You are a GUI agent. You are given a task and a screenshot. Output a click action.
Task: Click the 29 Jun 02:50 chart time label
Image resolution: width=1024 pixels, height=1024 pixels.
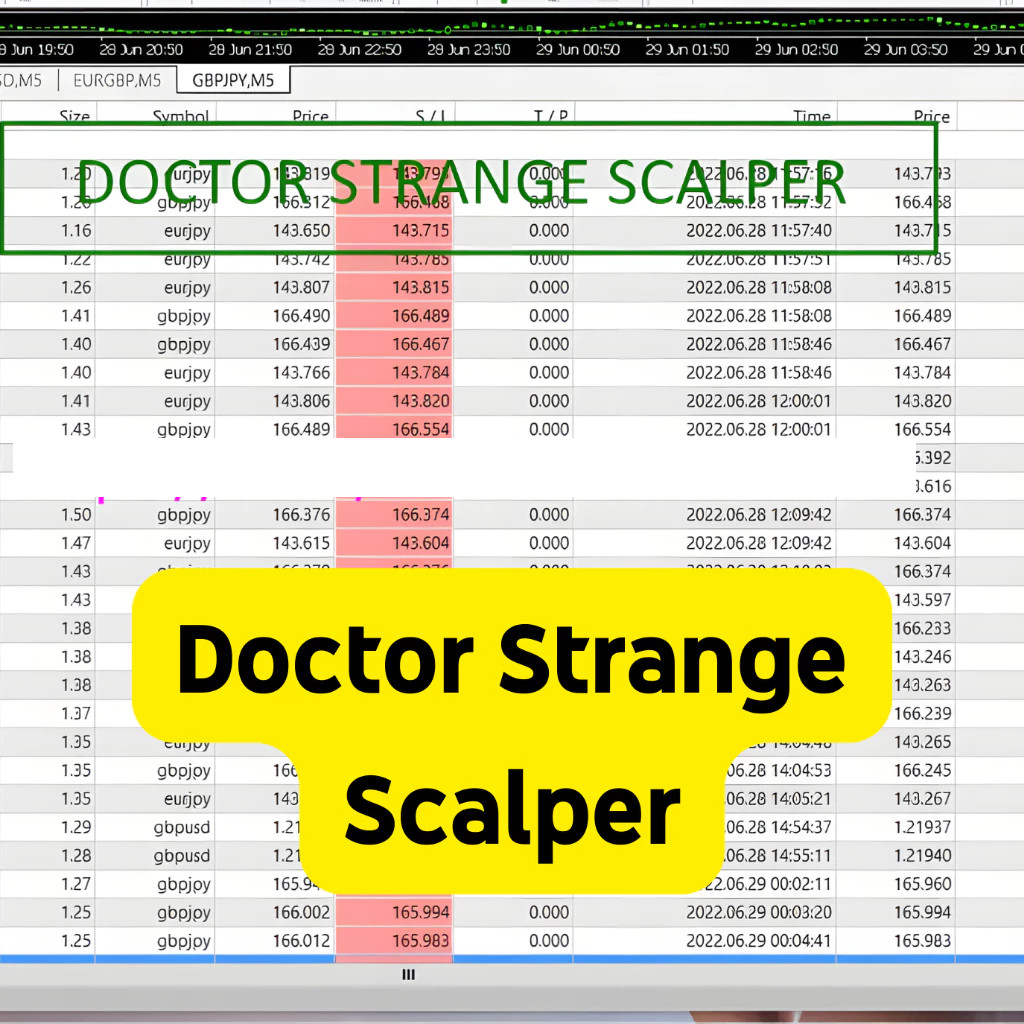click(796, 50)
